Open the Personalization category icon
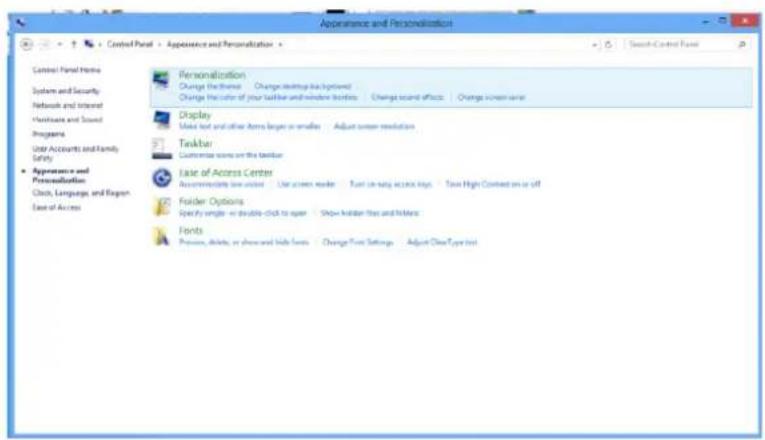The width and height of the screenshot is (765, 440). click(161, 80)
